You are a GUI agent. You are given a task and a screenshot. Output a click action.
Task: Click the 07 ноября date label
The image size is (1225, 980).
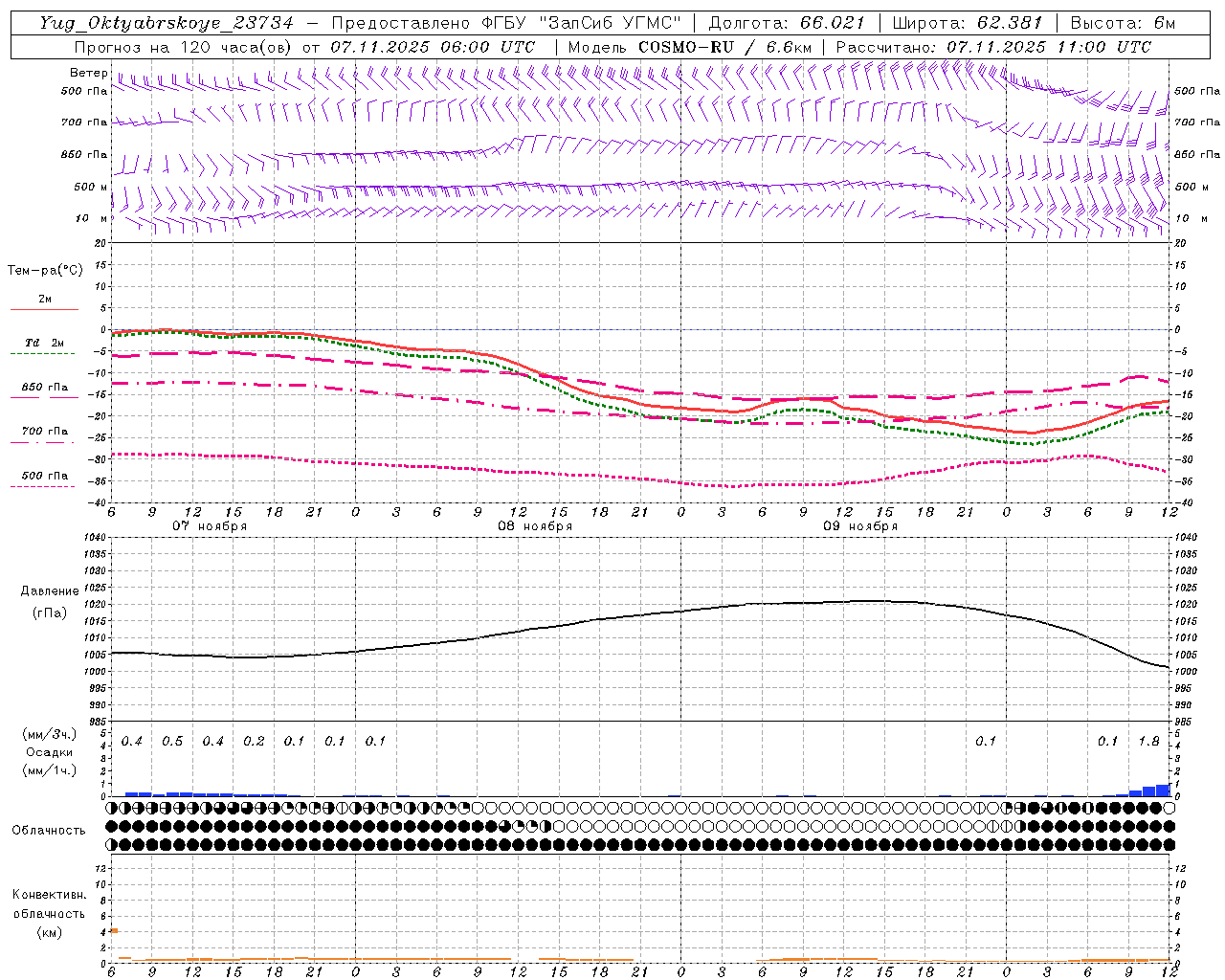click(x=210, y=526)
